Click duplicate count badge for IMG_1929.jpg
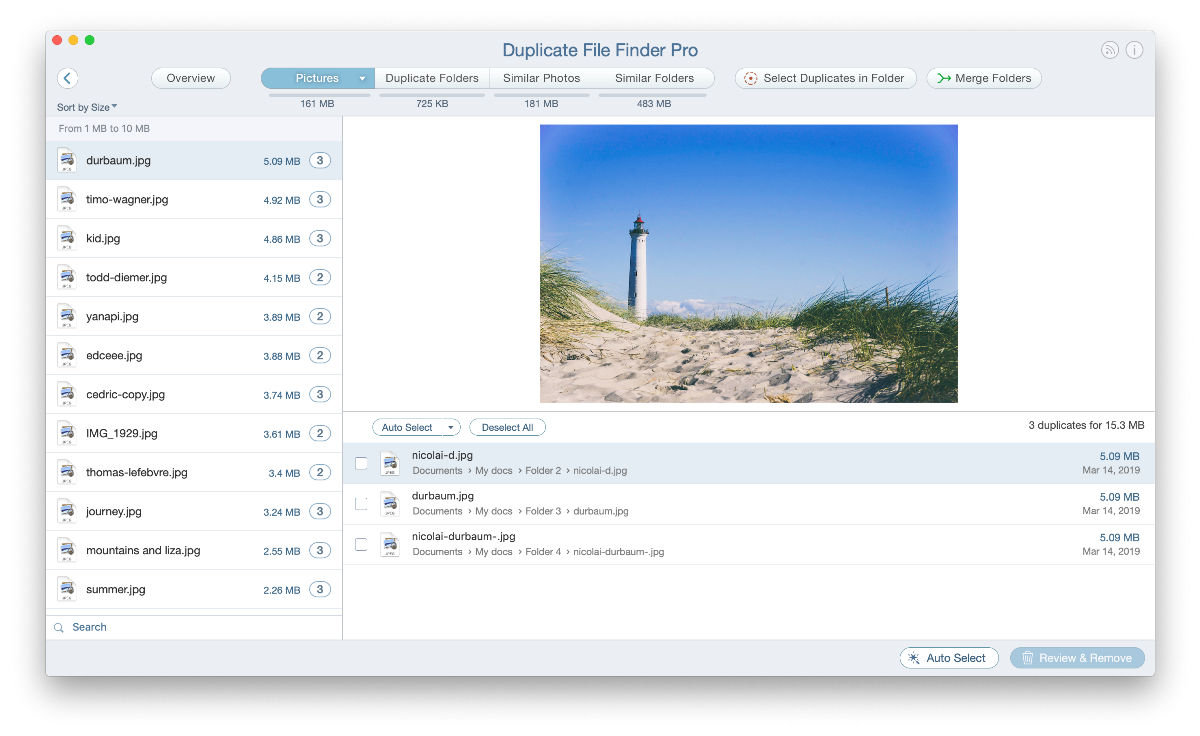This screenshot has height=736, width=1200. pos(320,433)
